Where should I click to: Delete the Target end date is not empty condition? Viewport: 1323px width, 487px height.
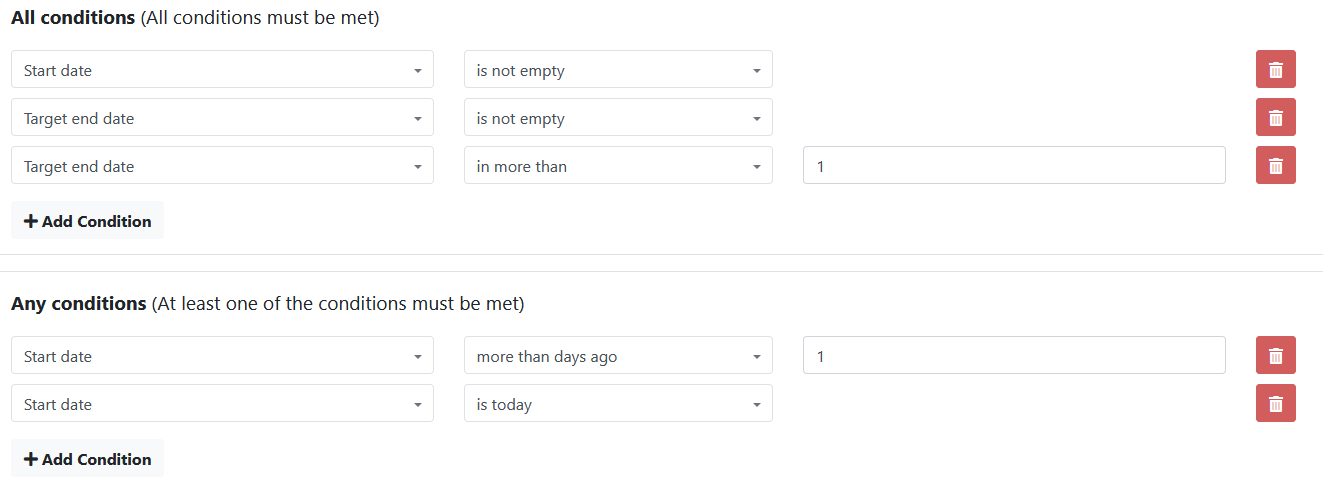[x=1275, y=118]
